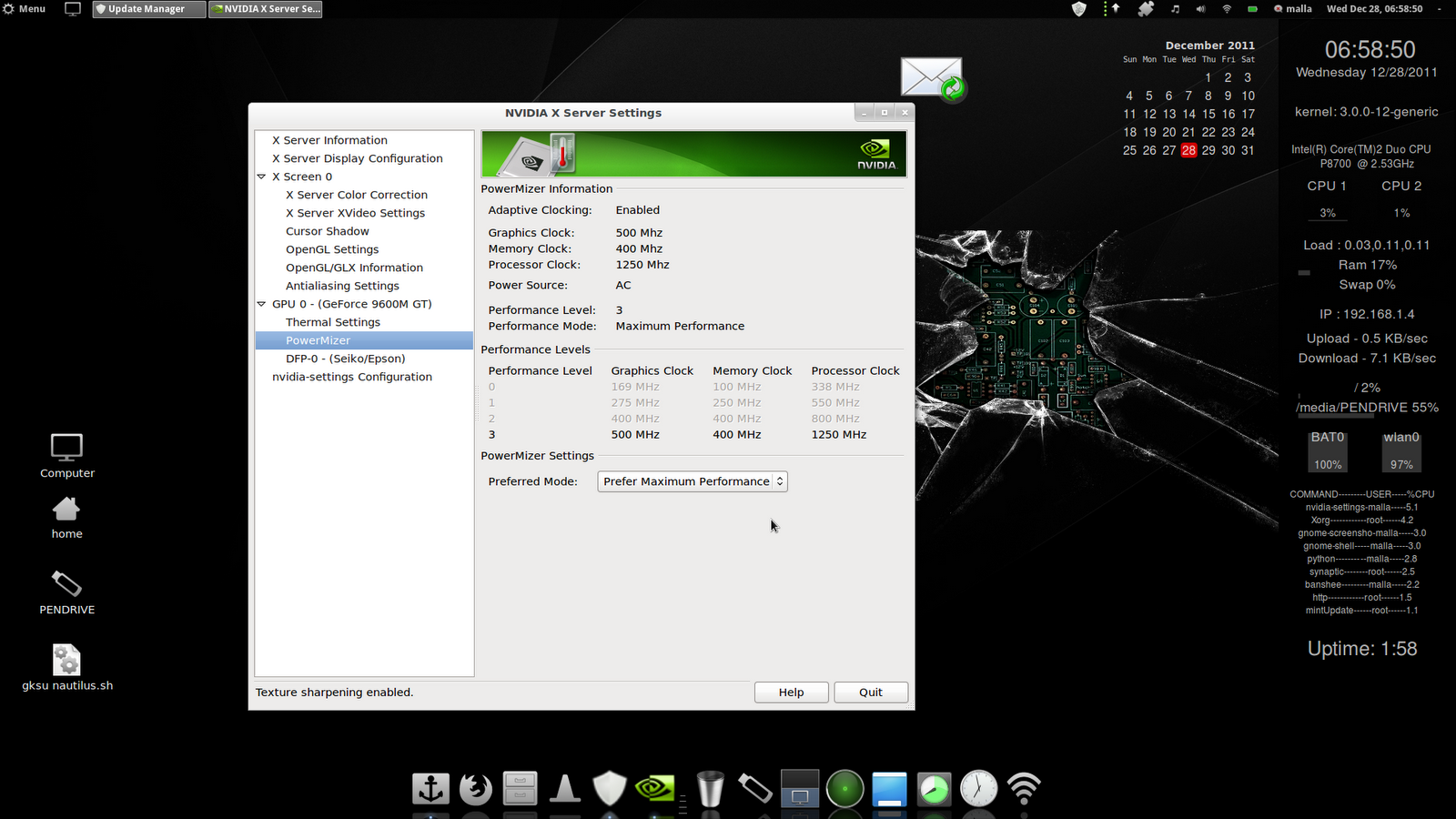Select X Server Information

[329, 140]
